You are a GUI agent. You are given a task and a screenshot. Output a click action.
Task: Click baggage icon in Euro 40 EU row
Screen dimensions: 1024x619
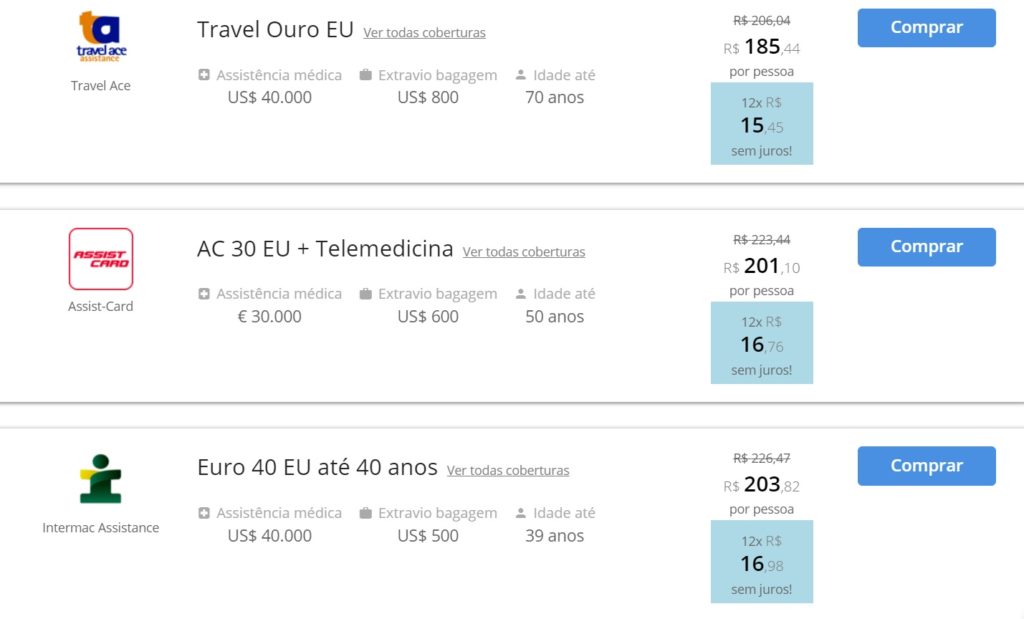pos(366,513)
